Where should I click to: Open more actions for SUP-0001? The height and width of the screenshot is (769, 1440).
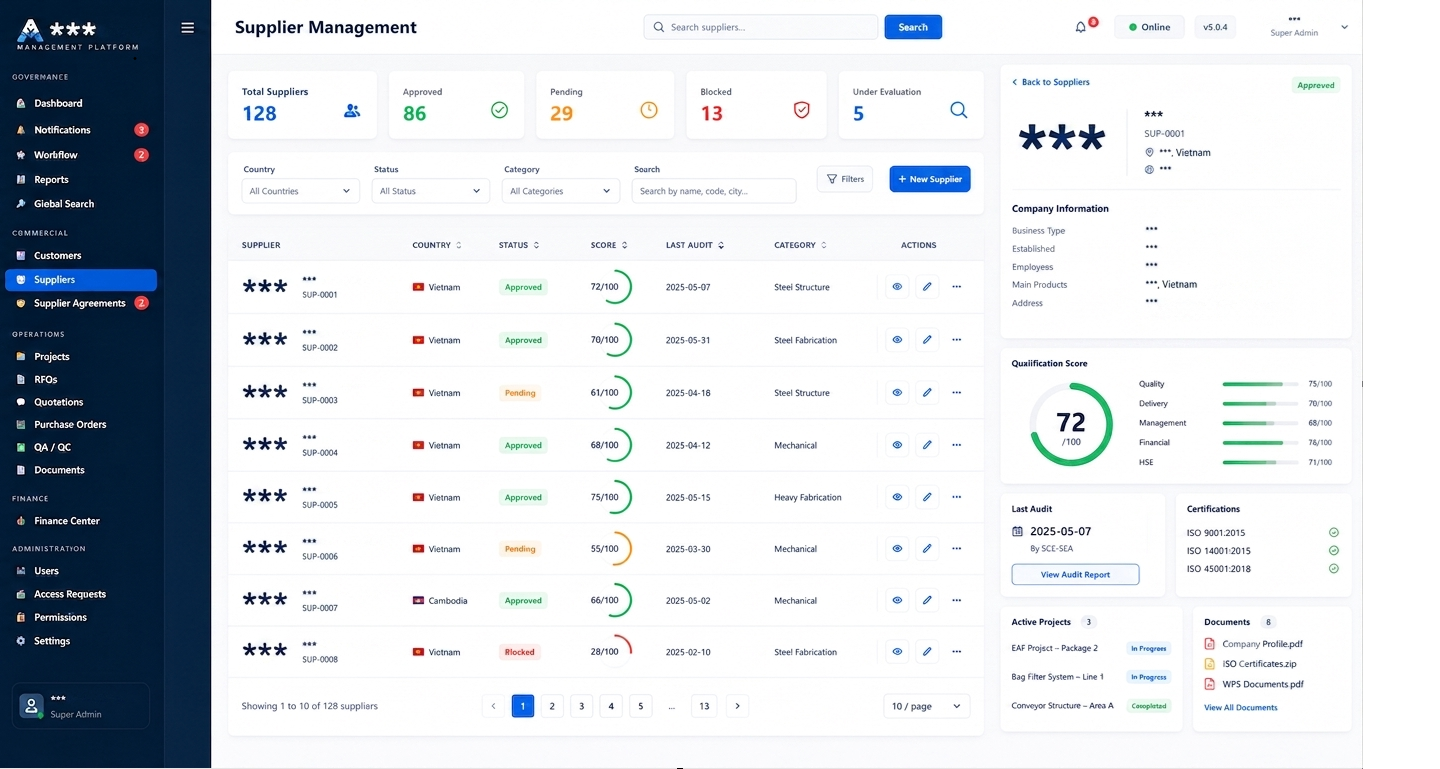tap(957, 287)
